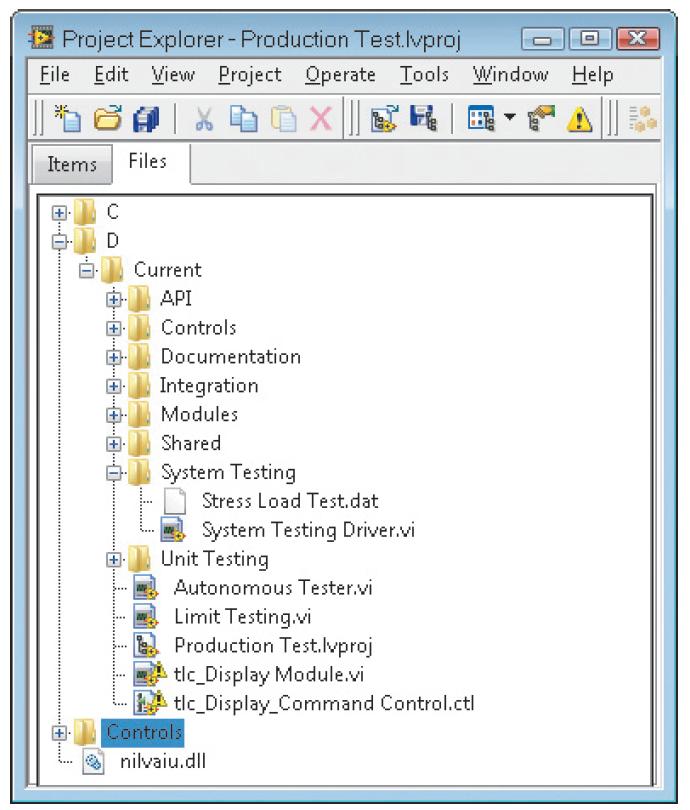The image size is (690, 810).
Task: Select tlc_Display_Command Control.ctl item
Action: coord(324,704)
